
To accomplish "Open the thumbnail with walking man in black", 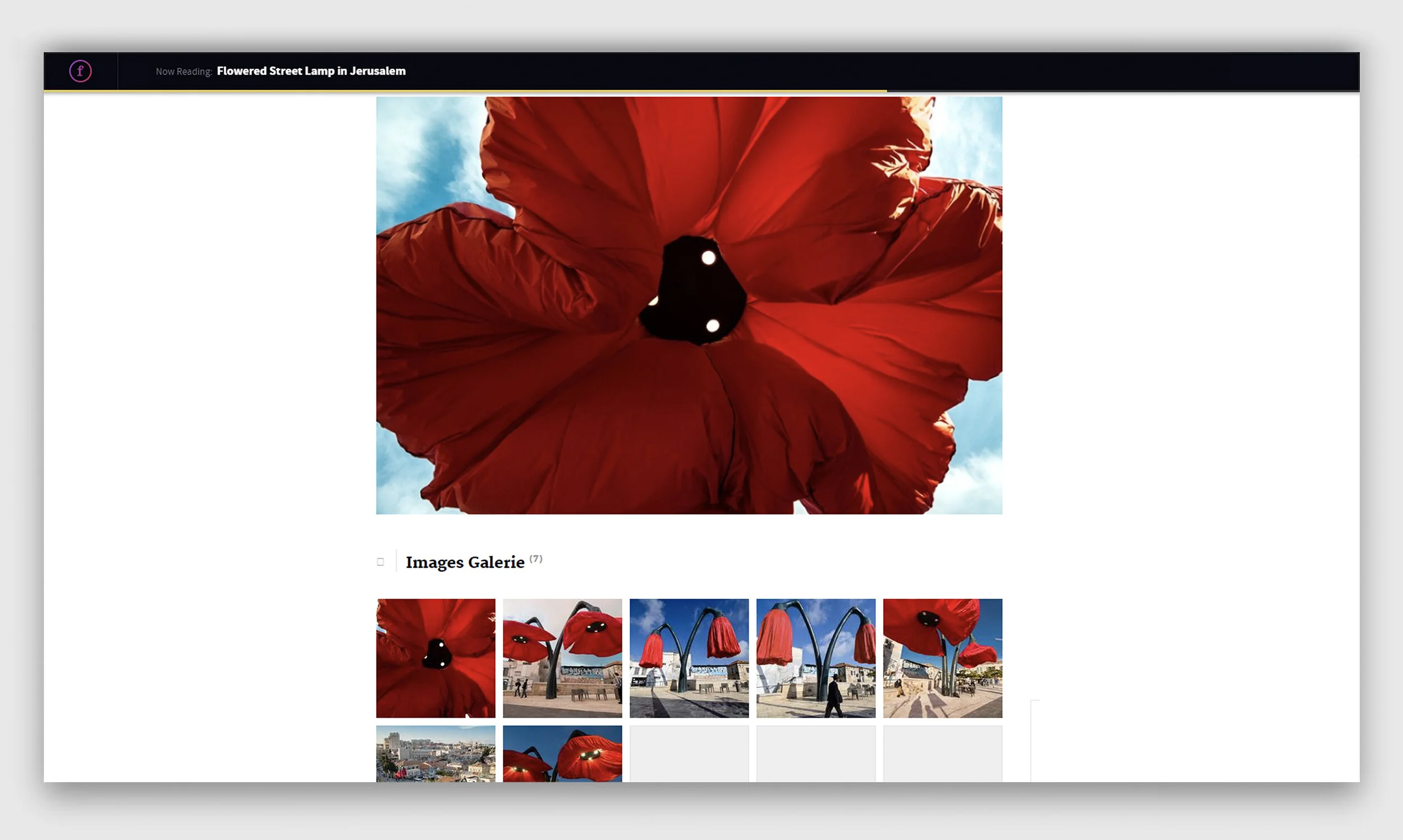I will pos(815,658).
